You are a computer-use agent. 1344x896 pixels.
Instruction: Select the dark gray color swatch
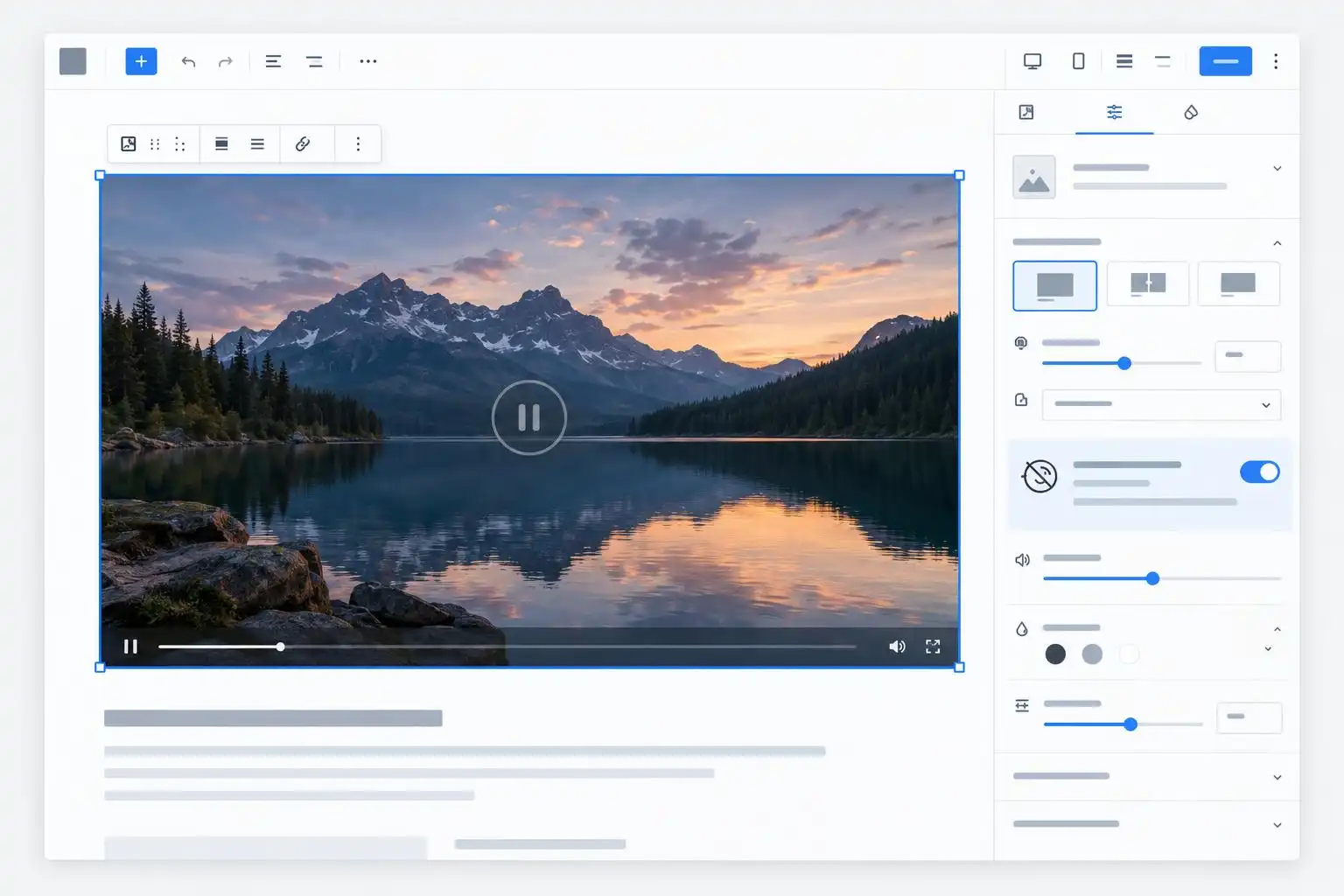(1055, 654)
